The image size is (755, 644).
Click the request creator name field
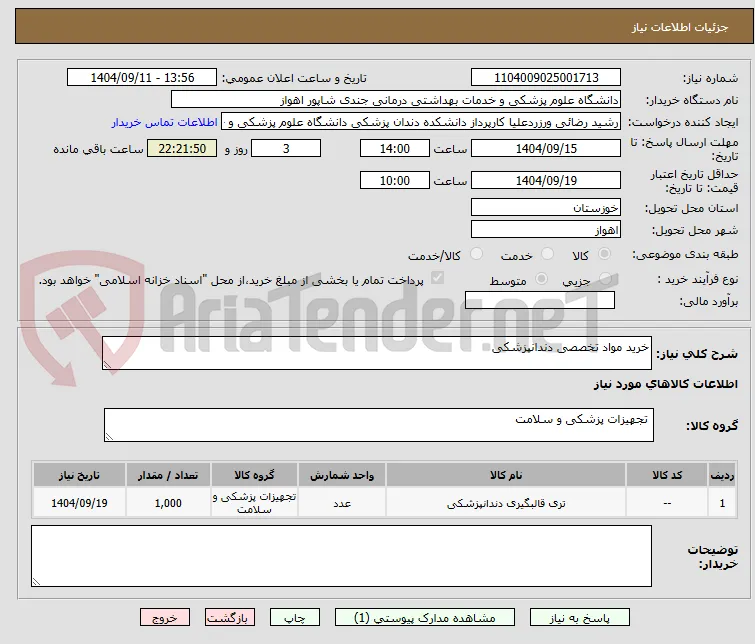click(x=421, y=122)
